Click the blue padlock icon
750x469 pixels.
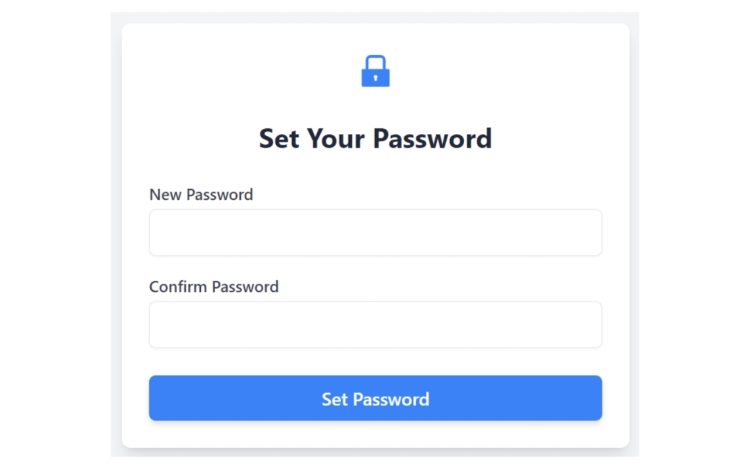pos(375,71)
